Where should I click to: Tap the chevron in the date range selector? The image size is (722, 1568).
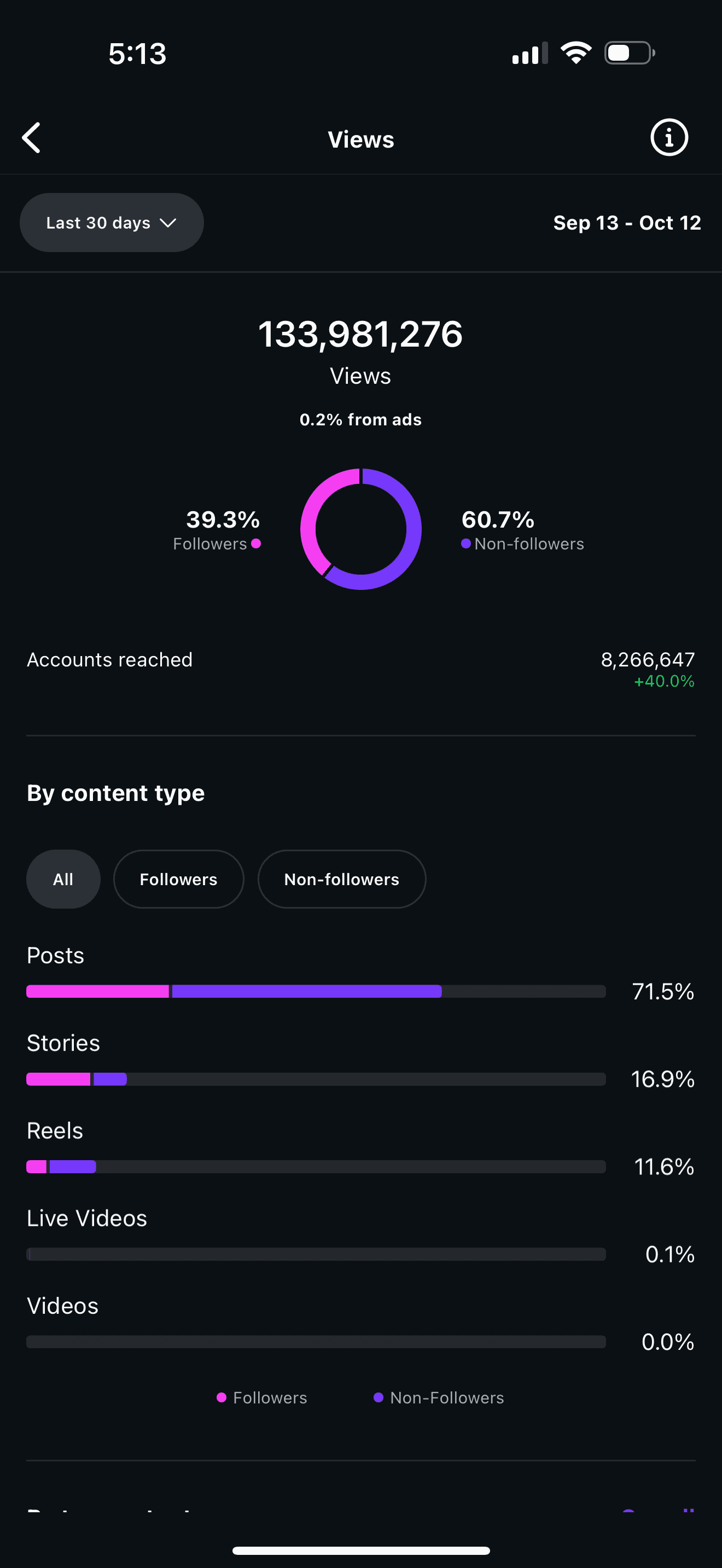[168, 223]
